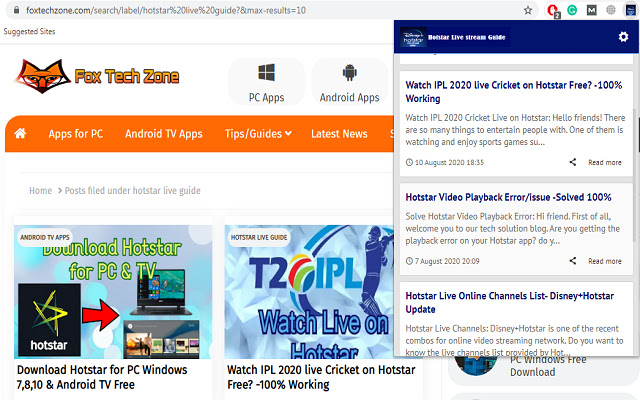The height and width of the screenshot is (400, 640).
Task: Go to home via the house icon
Action: pyautogui.click(x=20, y=133)
